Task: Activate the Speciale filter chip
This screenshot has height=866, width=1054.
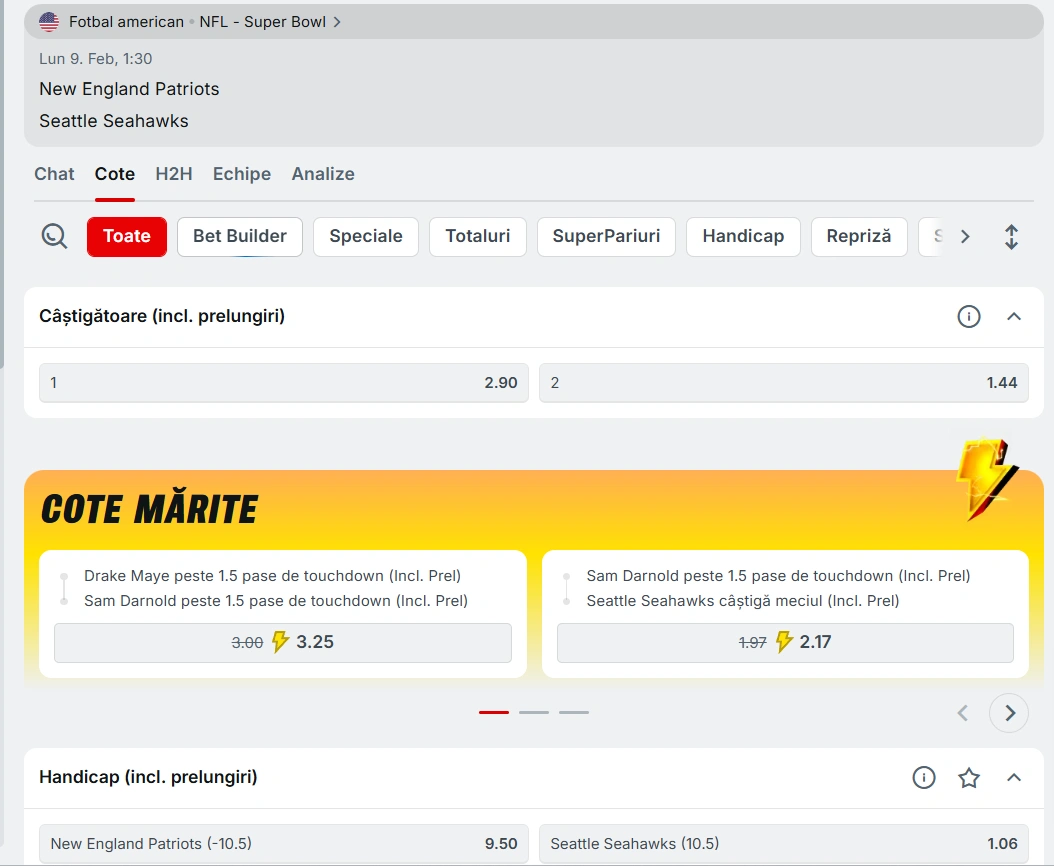Action: click(x=366, y=236)
